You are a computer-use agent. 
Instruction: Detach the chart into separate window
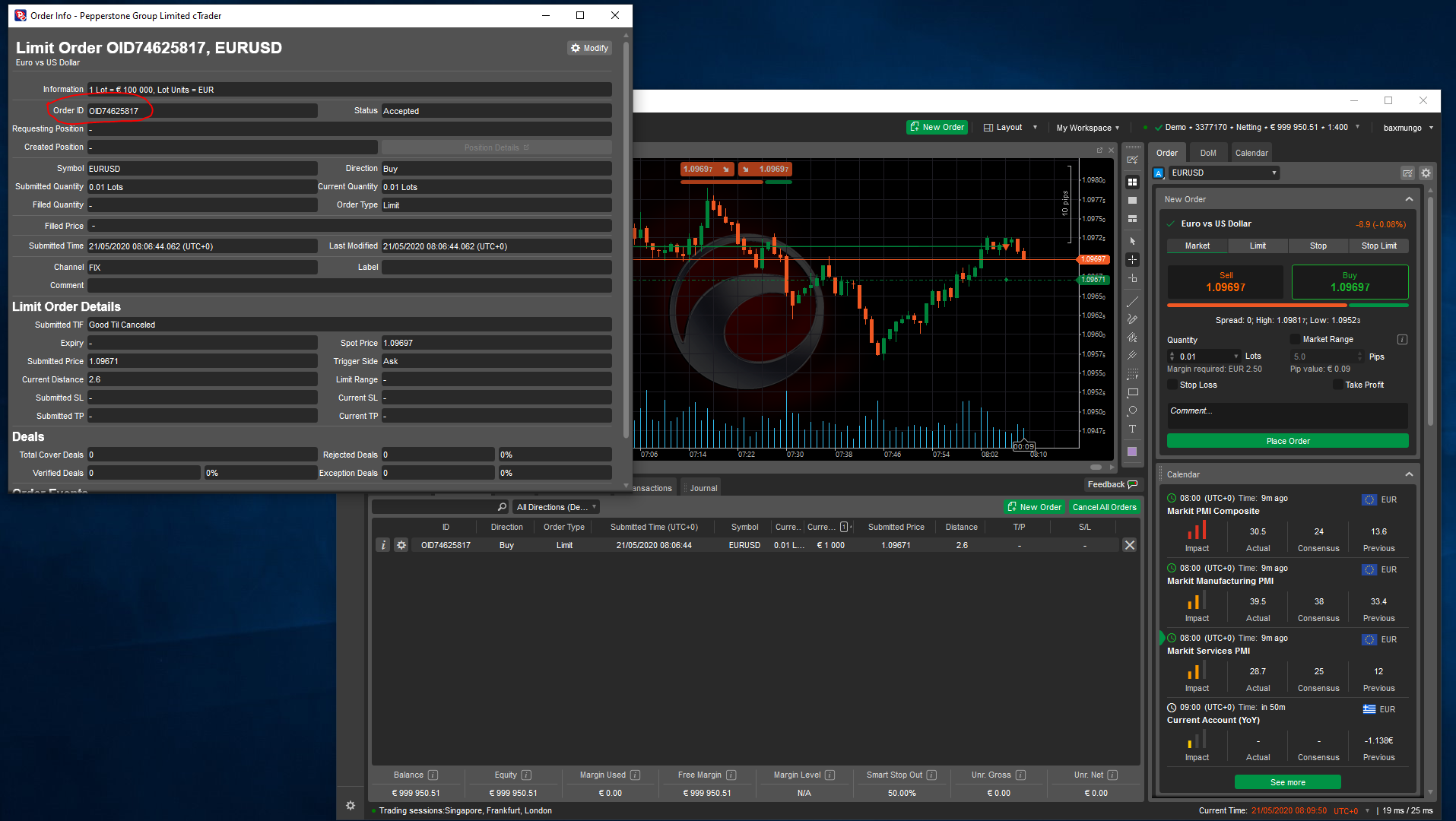pyautogui.click(x=1099, y=151)
